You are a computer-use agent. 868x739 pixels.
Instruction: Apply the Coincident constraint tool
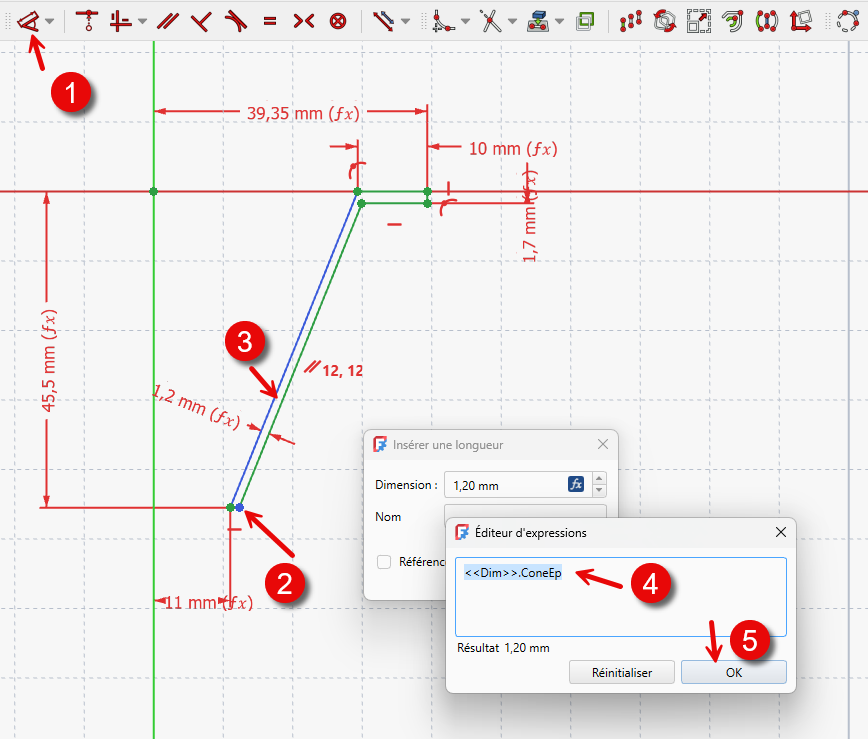[88, 21]
